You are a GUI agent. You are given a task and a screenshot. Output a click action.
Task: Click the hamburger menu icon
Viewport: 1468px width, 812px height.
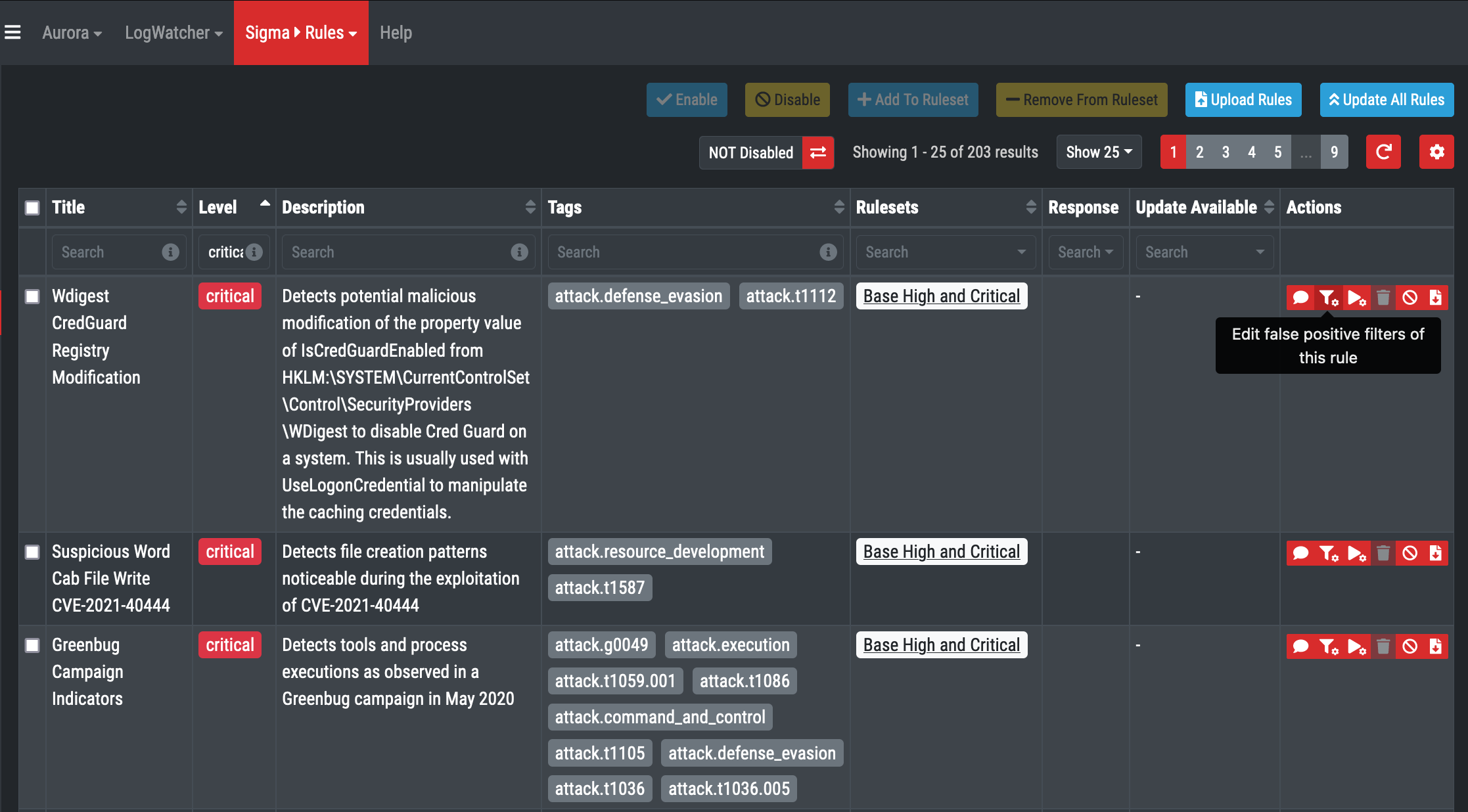coord(12,32)
